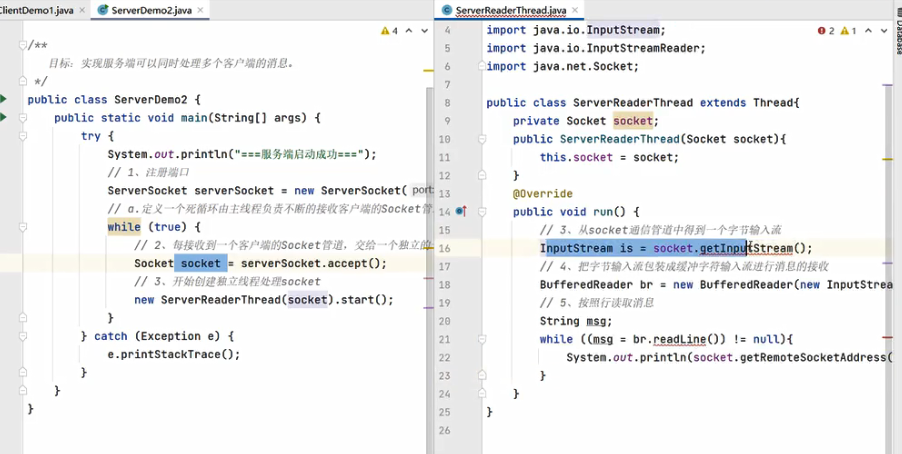Select the ServerDemo2.java tab
The width and height of the screenshot is (902, 454).
coord(152,10)
